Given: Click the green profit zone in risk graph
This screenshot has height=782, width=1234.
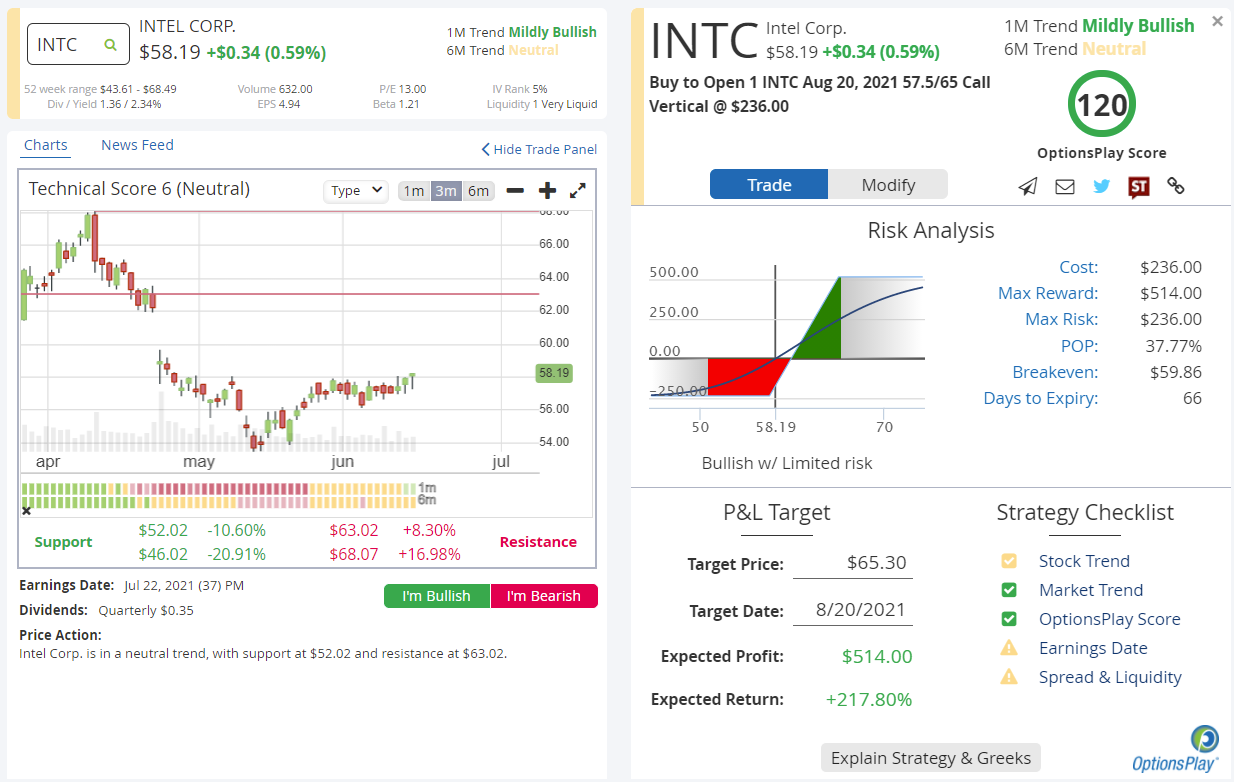Looking at the screenshot, I should pyautogui.click(x=824, y=325).
